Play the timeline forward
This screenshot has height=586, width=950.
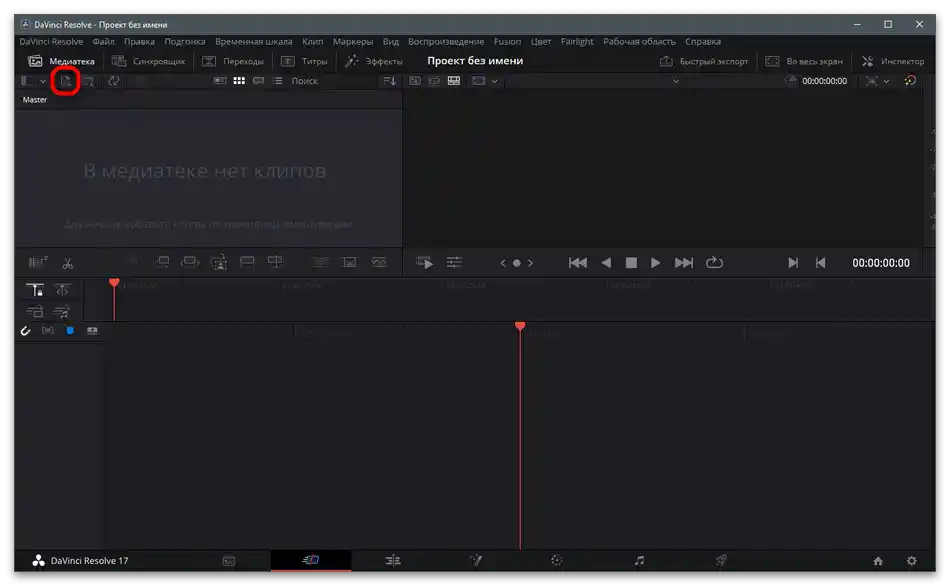click(x=656, y=262)
